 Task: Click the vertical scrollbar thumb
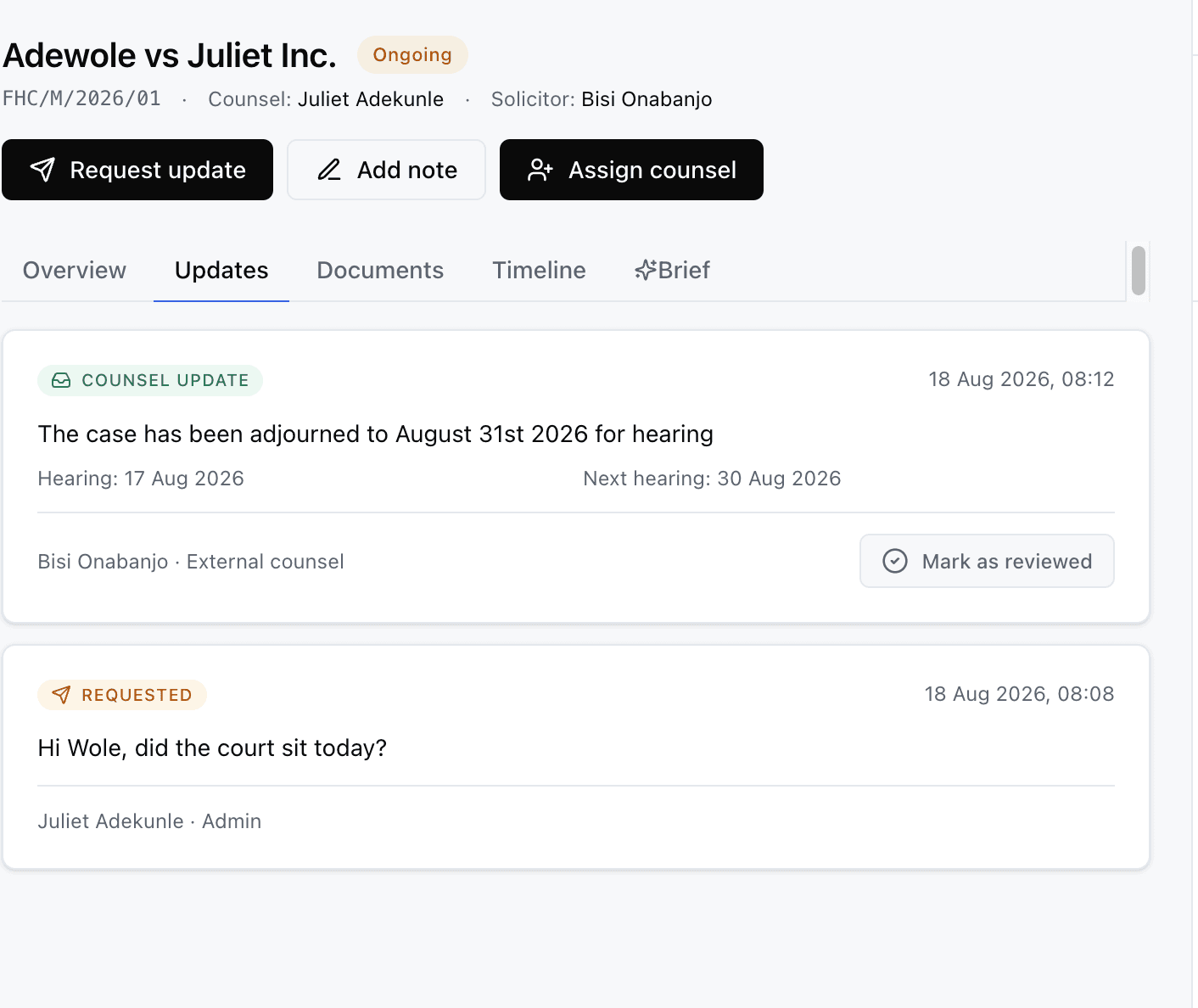click(1139, 271)
